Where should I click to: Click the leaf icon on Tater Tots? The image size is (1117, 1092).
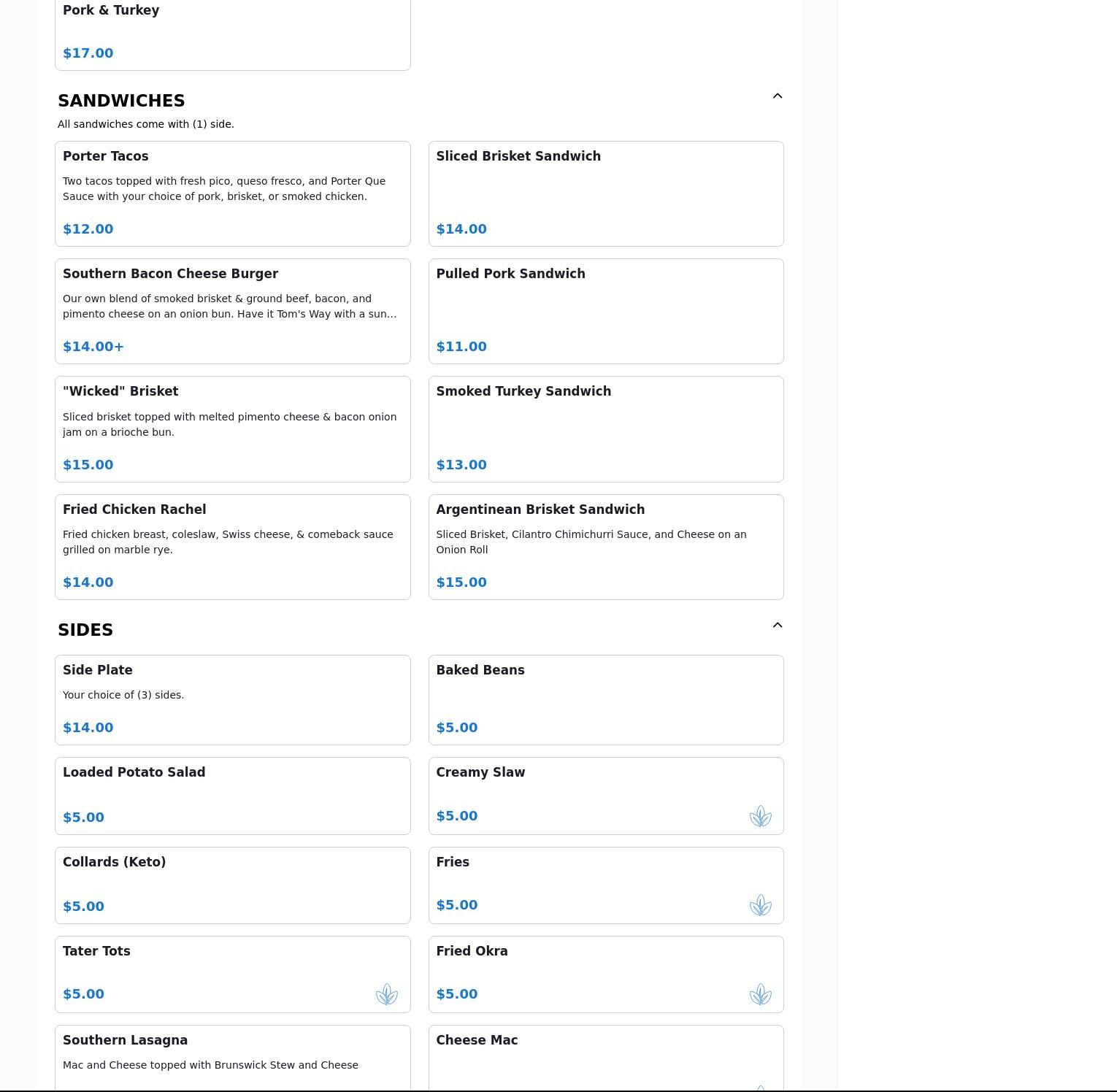click(386, 994)
